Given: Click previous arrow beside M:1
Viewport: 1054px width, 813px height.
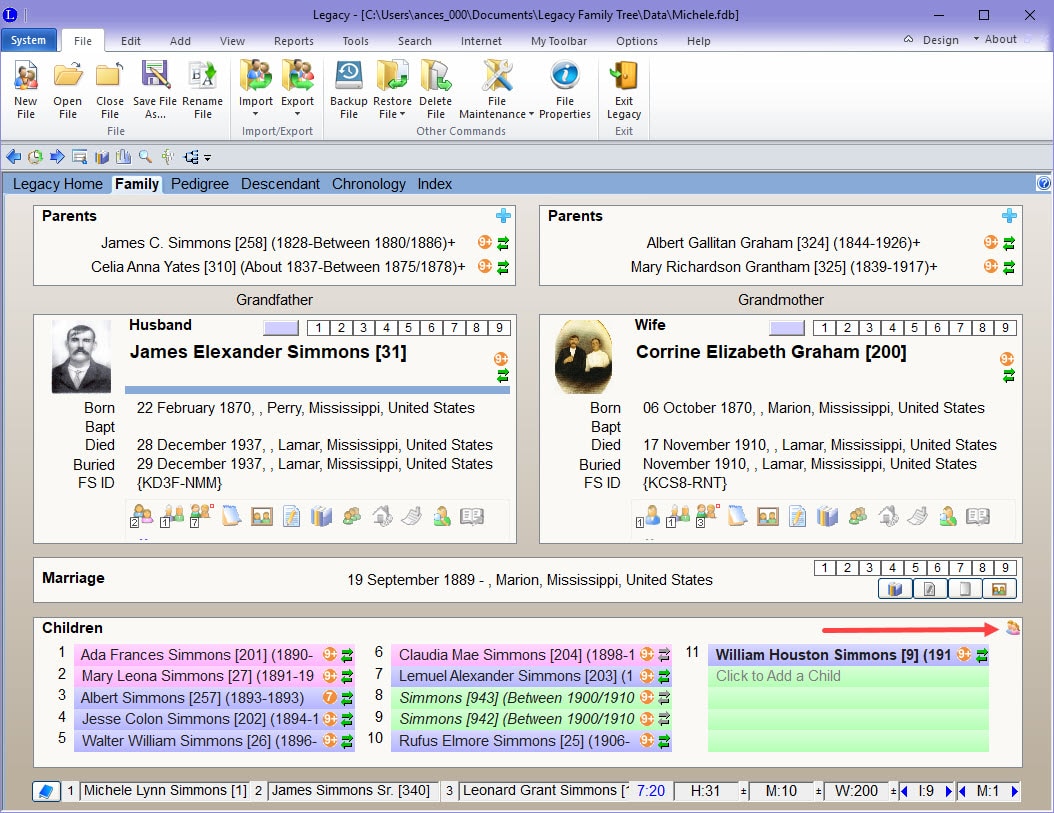Looking at the screenshot, I should coord(962,791).
